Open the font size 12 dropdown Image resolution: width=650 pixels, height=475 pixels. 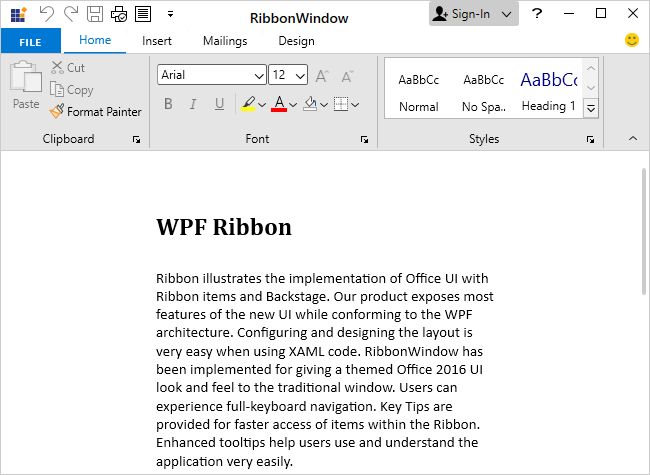click(289, 75)
